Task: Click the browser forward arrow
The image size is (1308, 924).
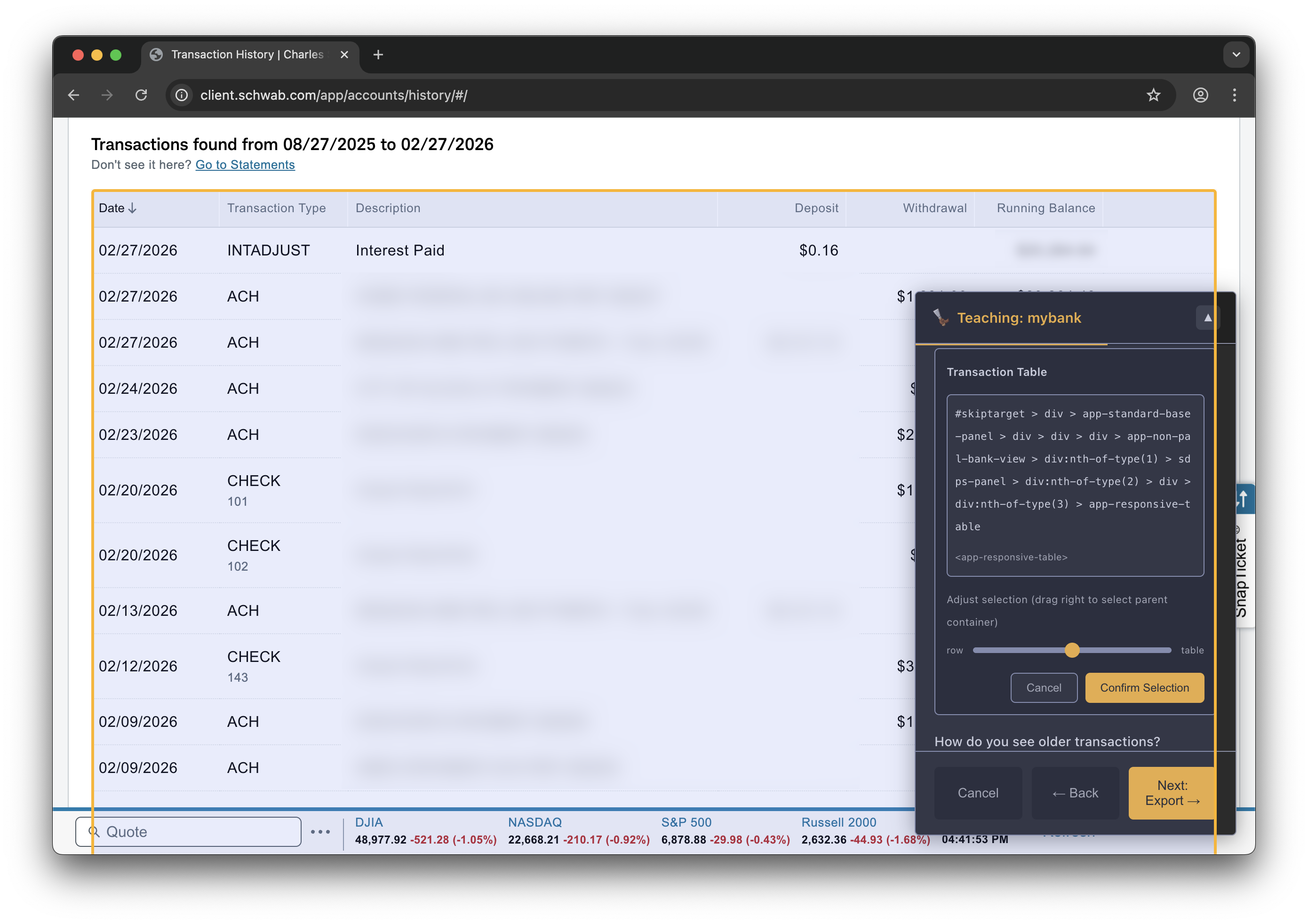Action: tap(106, 95)
